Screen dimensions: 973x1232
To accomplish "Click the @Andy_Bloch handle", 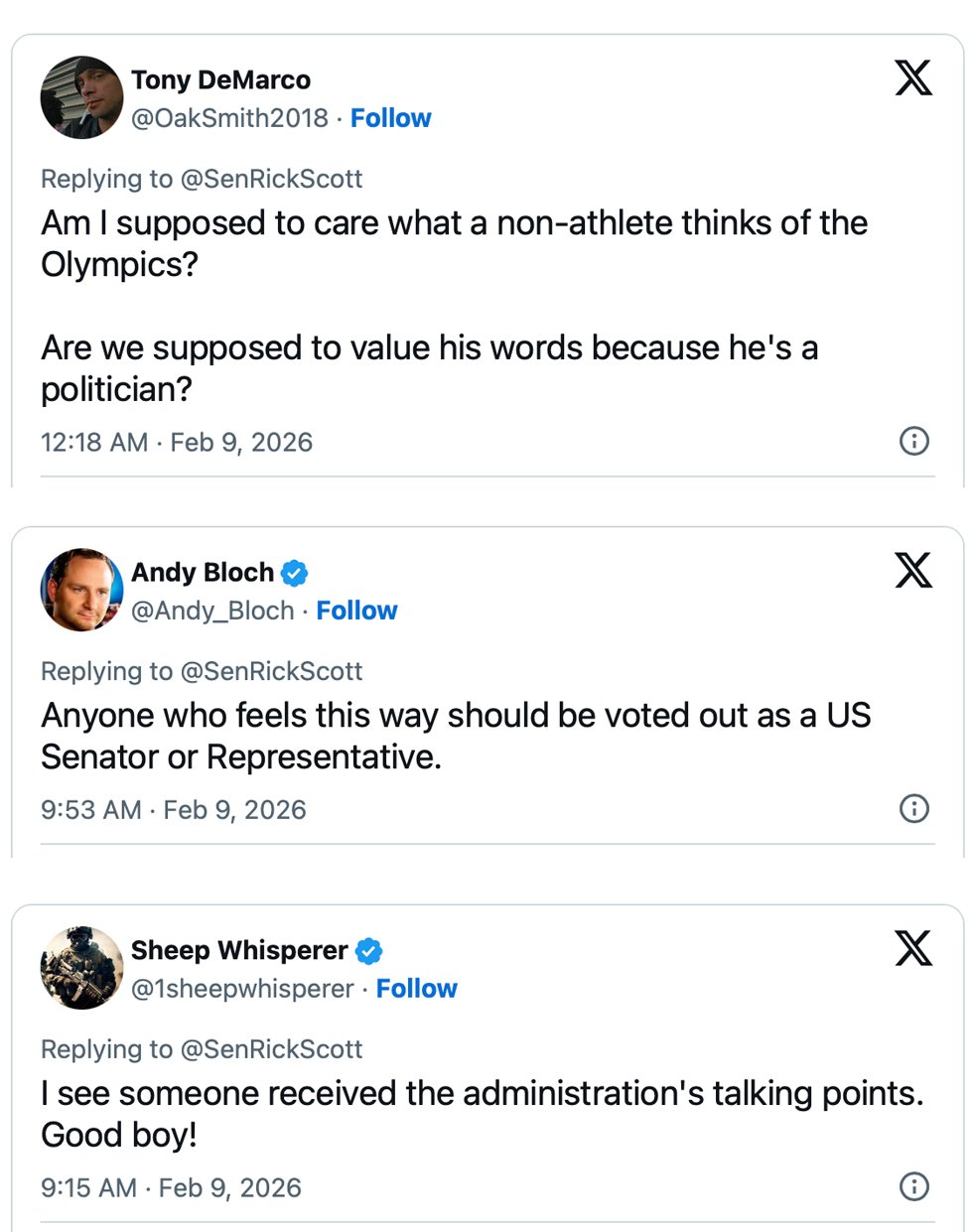I will [x=212, y=611].
